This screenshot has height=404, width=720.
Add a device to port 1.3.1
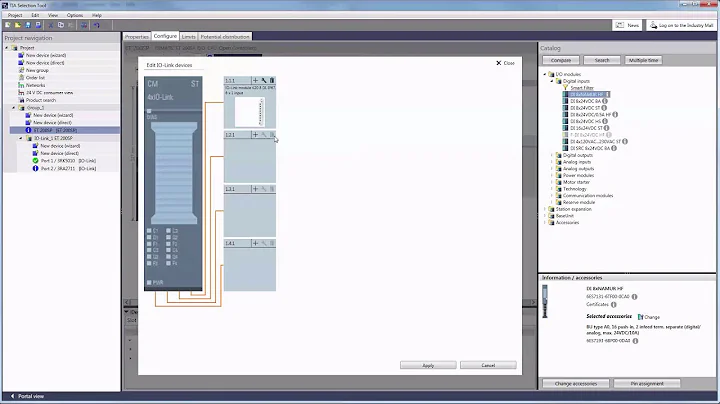[x=255, y=189]
